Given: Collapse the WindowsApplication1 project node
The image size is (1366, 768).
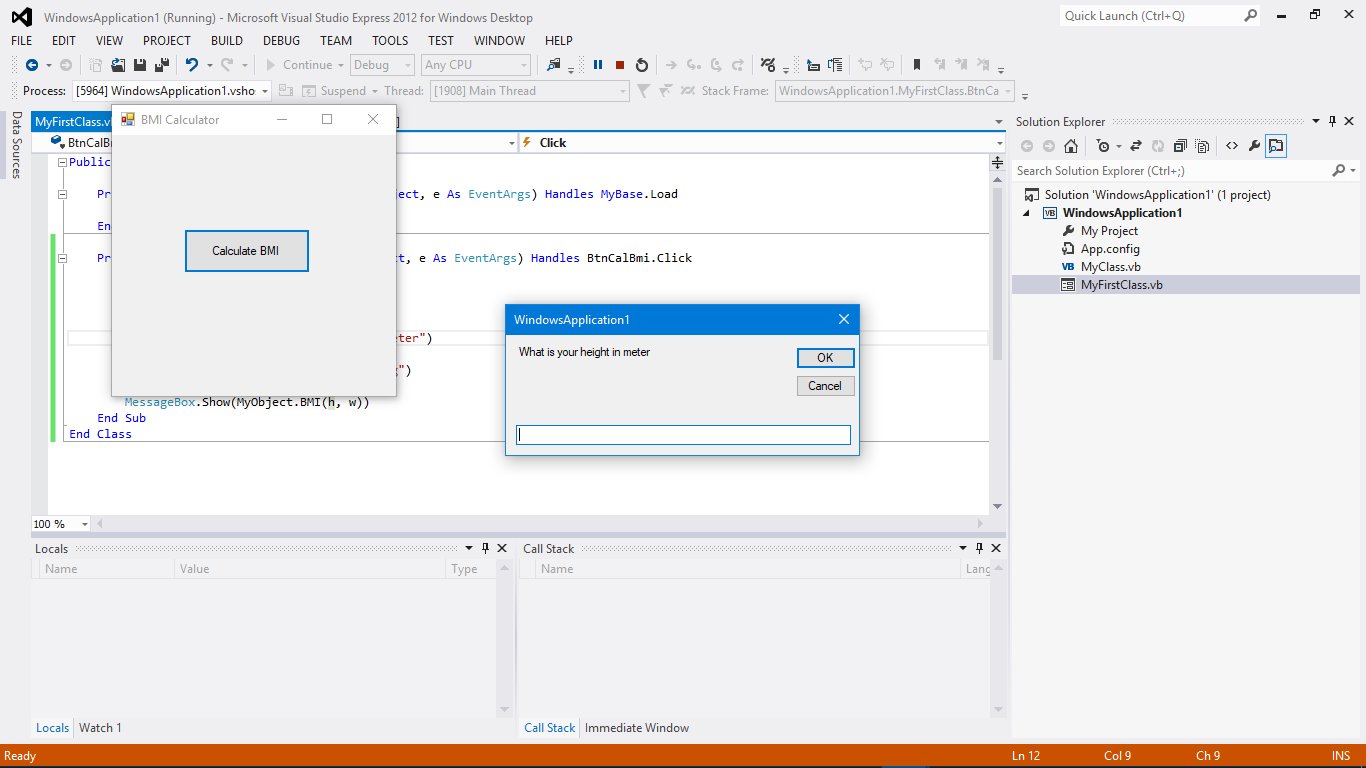Looking at the screenshot, I should point(1027,213).
